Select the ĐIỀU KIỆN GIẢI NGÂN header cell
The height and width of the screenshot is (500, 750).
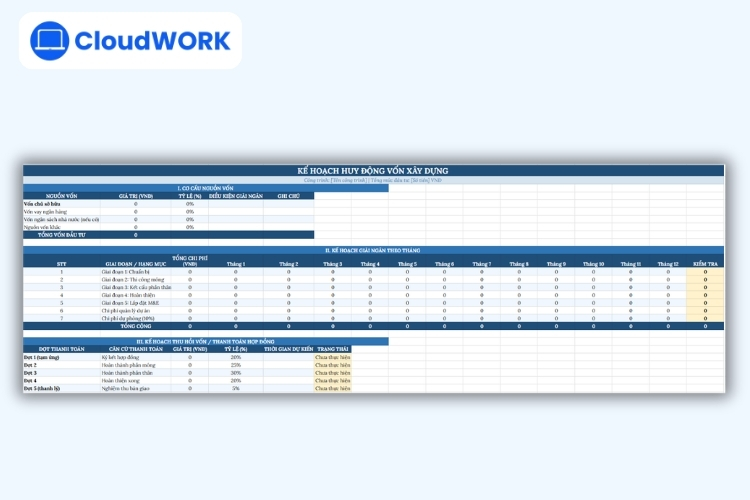pyautogui.click(x=236, y=196)
